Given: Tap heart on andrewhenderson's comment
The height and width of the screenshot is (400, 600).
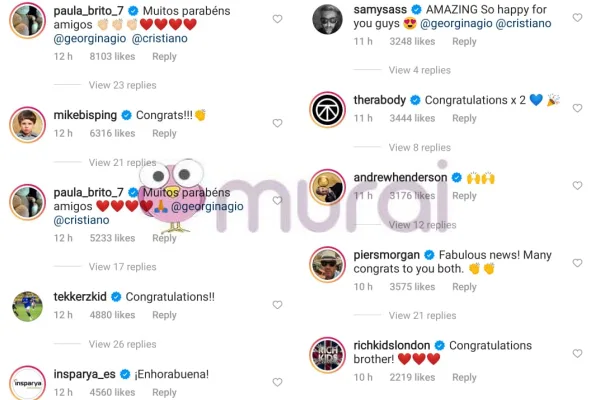Looking at the screenshot, I should (x=577, y=185).
